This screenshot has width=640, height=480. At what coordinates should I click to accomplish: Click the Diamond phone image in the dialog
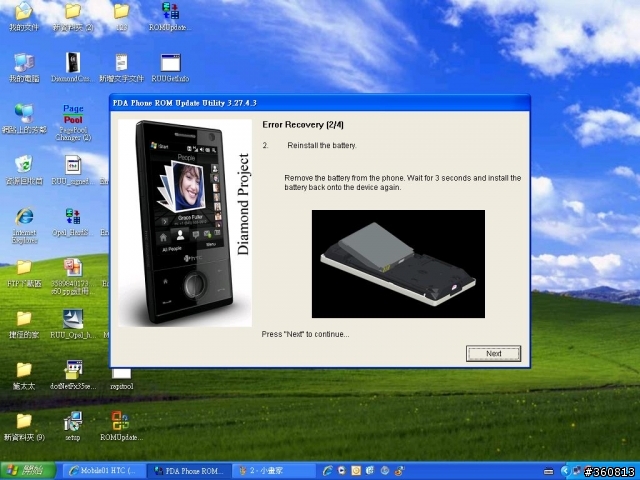tap(185, 223)
